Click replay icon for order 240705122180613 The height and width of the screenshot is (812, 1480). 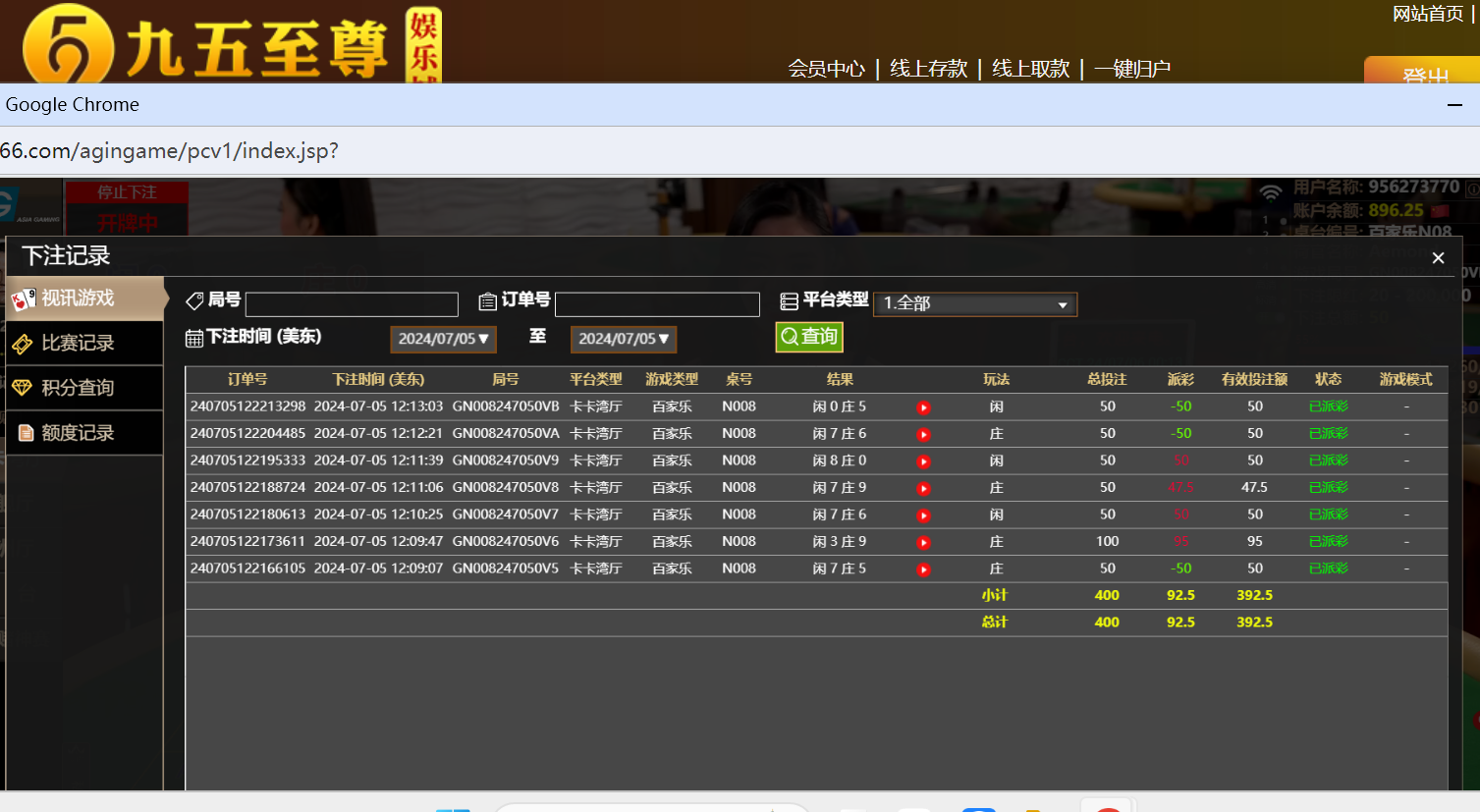point(923,515)
